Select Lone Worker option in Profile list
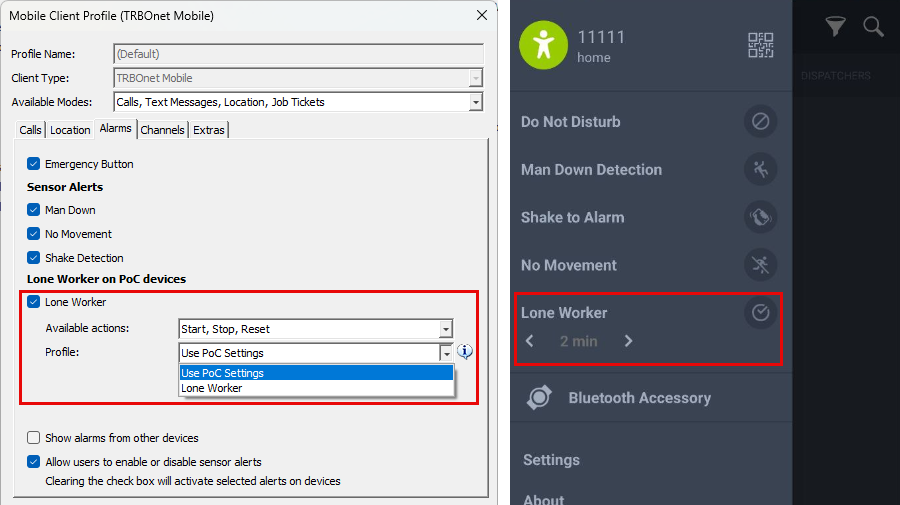The height and width of the screenshot is (505, 900). click(316, 389)
